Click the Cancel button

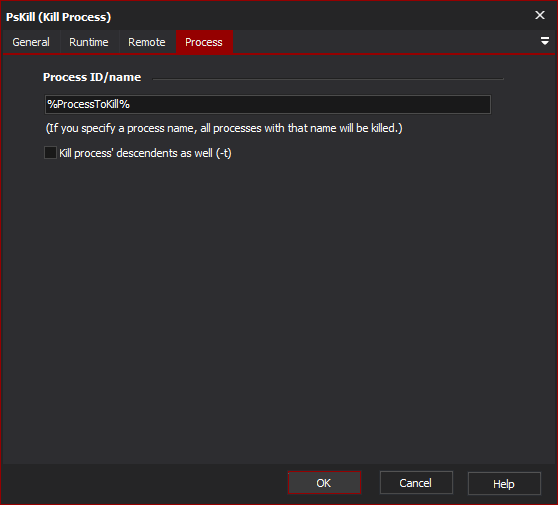point(416,483)
